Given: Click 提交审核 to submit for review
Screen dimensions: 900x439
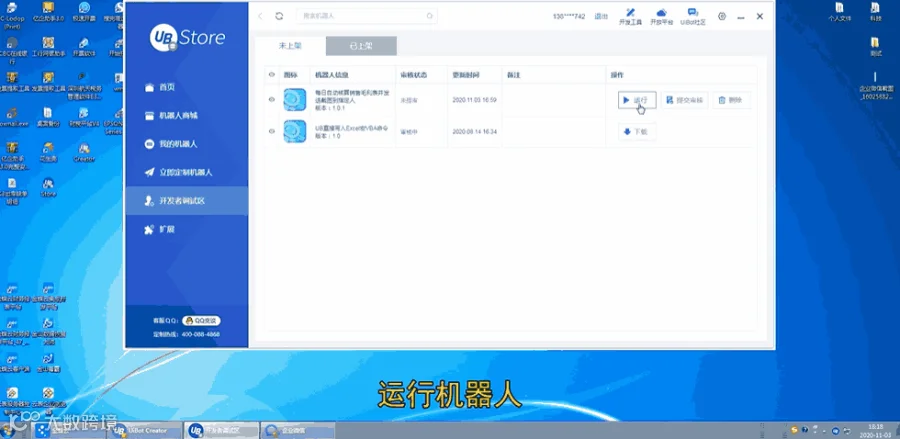Looking at the screenshot, I should [685, 100].
